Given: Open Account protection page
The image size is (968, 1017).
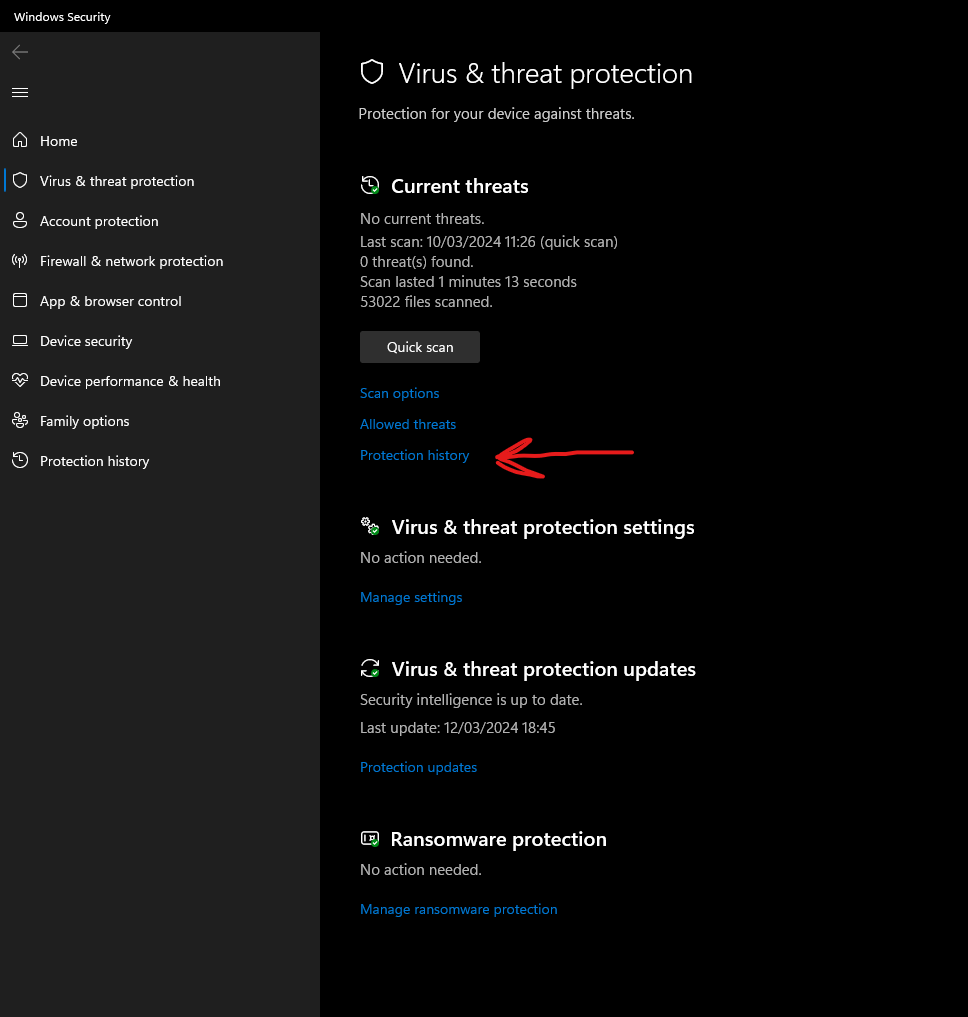Looking at the screenshot, I should [x=160, y=221].
